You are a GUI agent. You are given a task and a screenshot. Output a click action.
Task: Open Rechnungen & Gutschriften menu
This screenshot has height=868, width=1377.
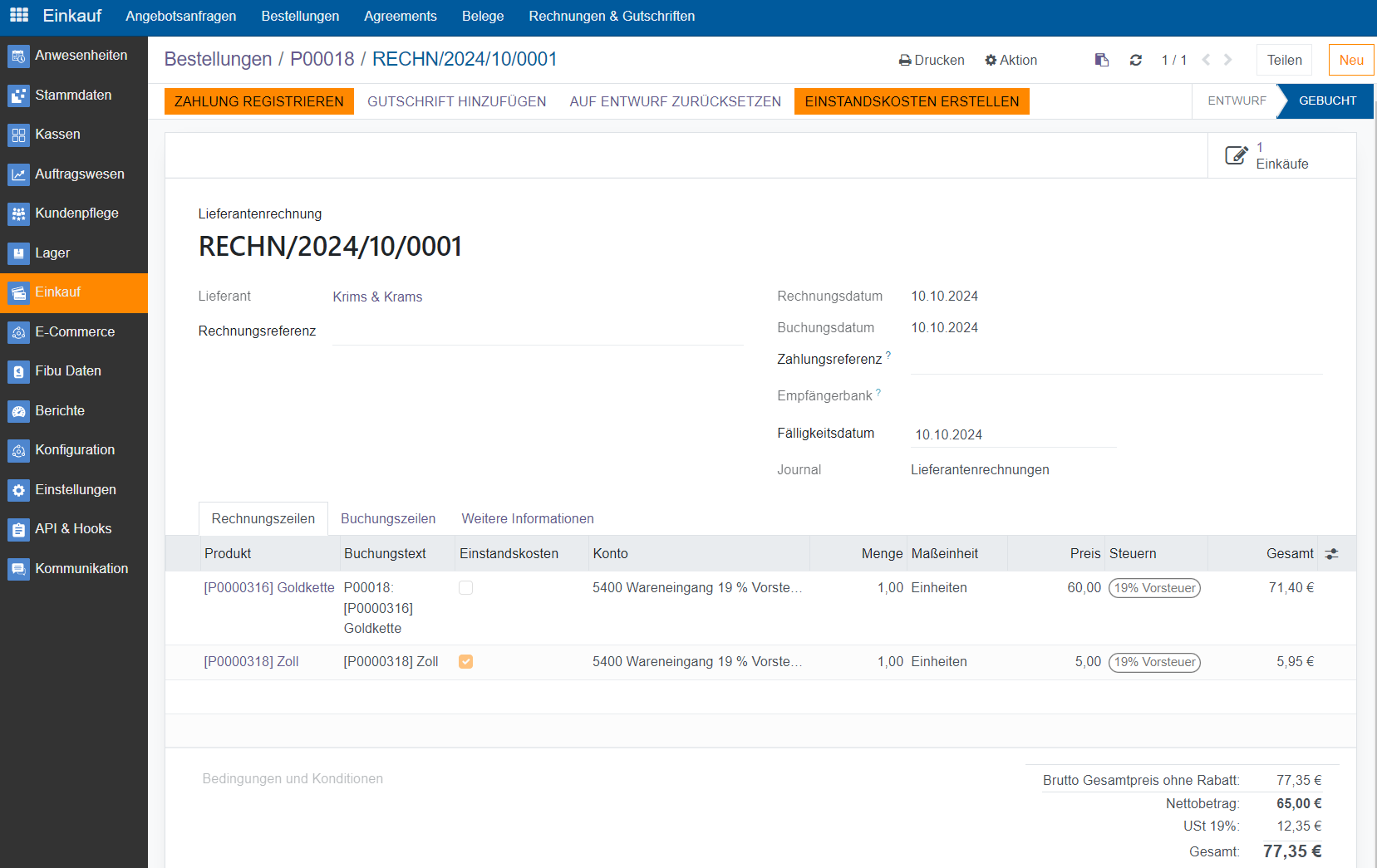click(x=611, y=16)
